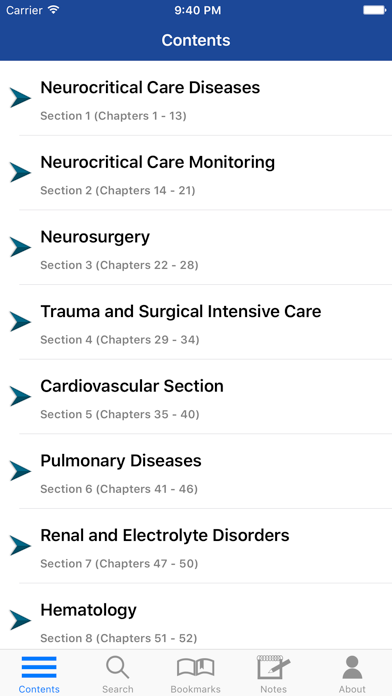
Task: Click arrow icon beside Neurocritical Care Diseases
Action: click(x=20, y=98)
